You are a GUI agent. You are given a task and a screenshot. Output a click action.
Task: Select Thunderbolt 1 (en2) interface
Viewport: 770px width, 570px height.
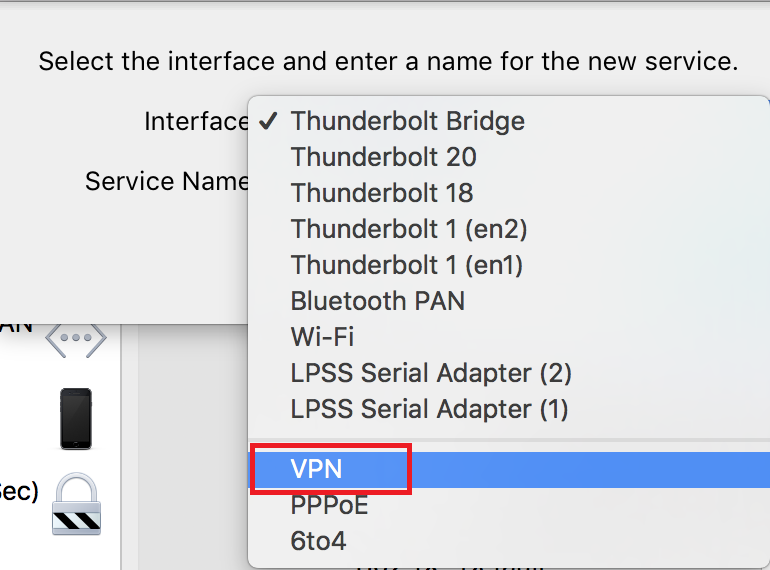(x=509, y=229)
